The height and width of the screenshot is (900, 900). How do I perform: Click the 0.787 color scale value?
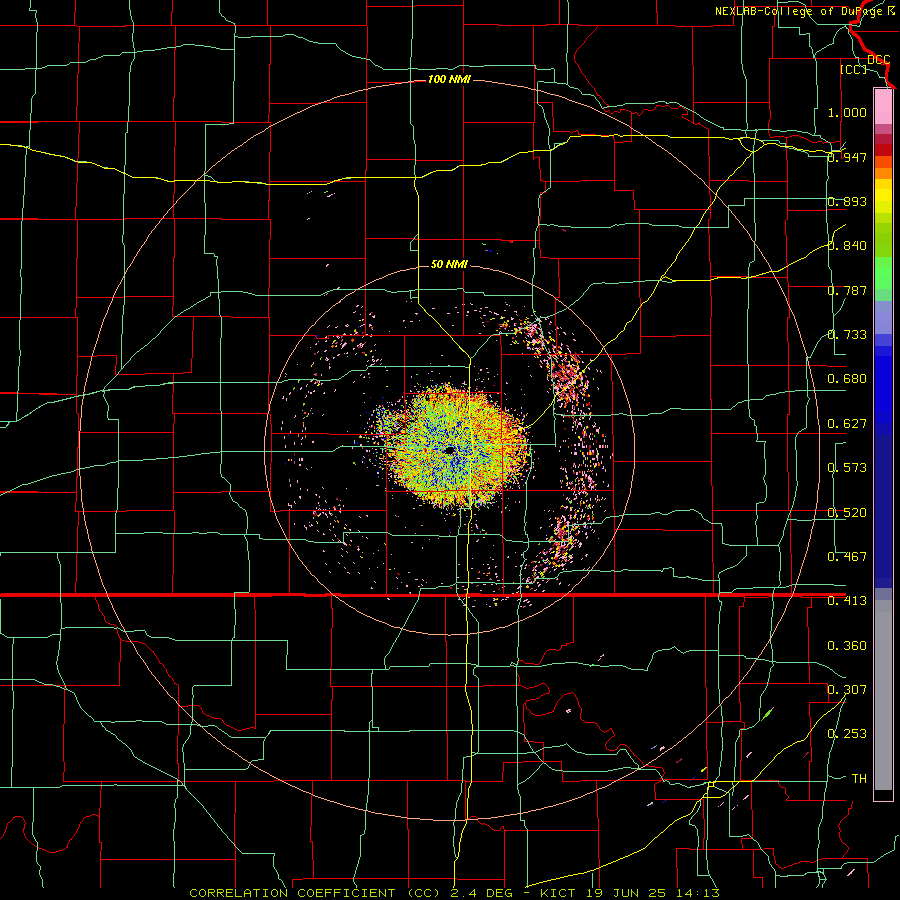click(847, 290)
